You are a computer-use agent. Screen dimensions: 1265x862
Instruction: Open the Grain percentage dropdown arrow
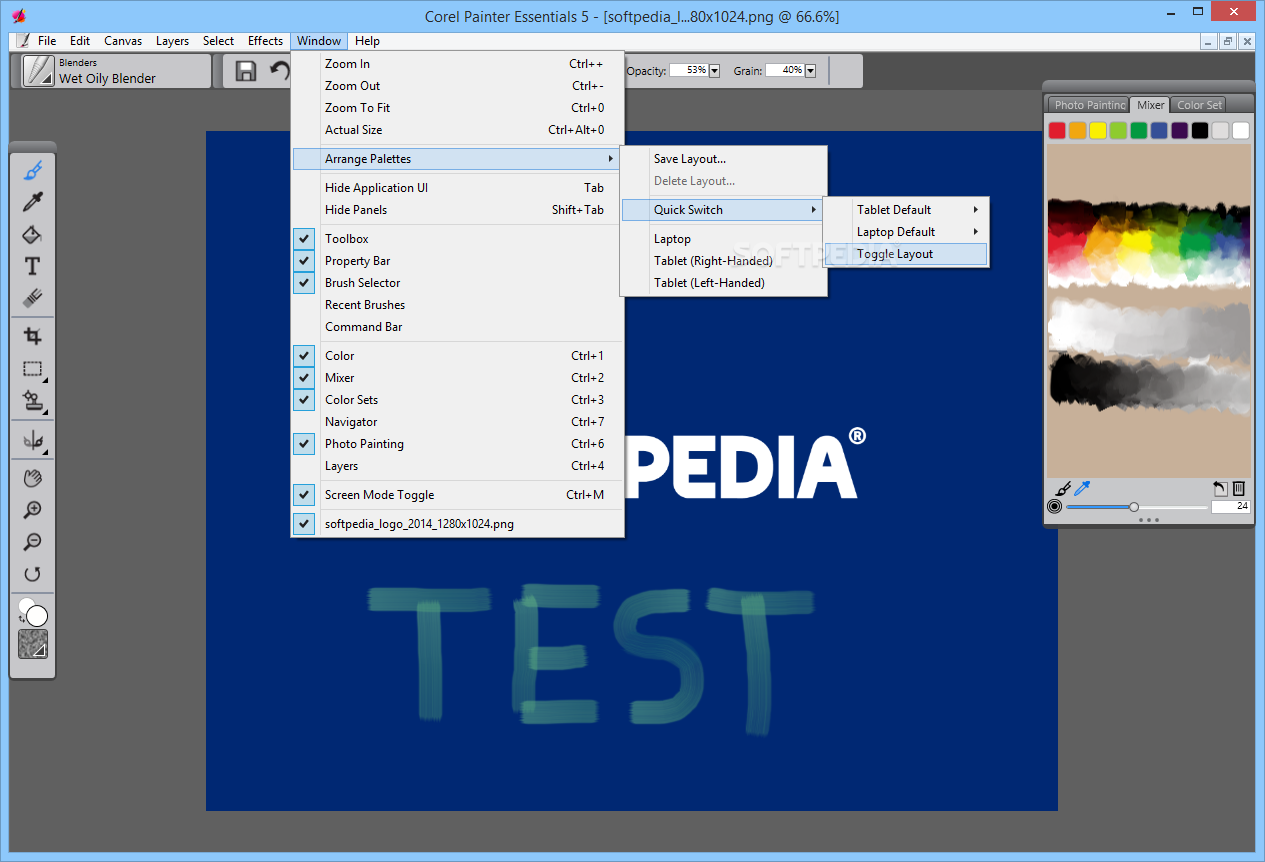(811, 71)
